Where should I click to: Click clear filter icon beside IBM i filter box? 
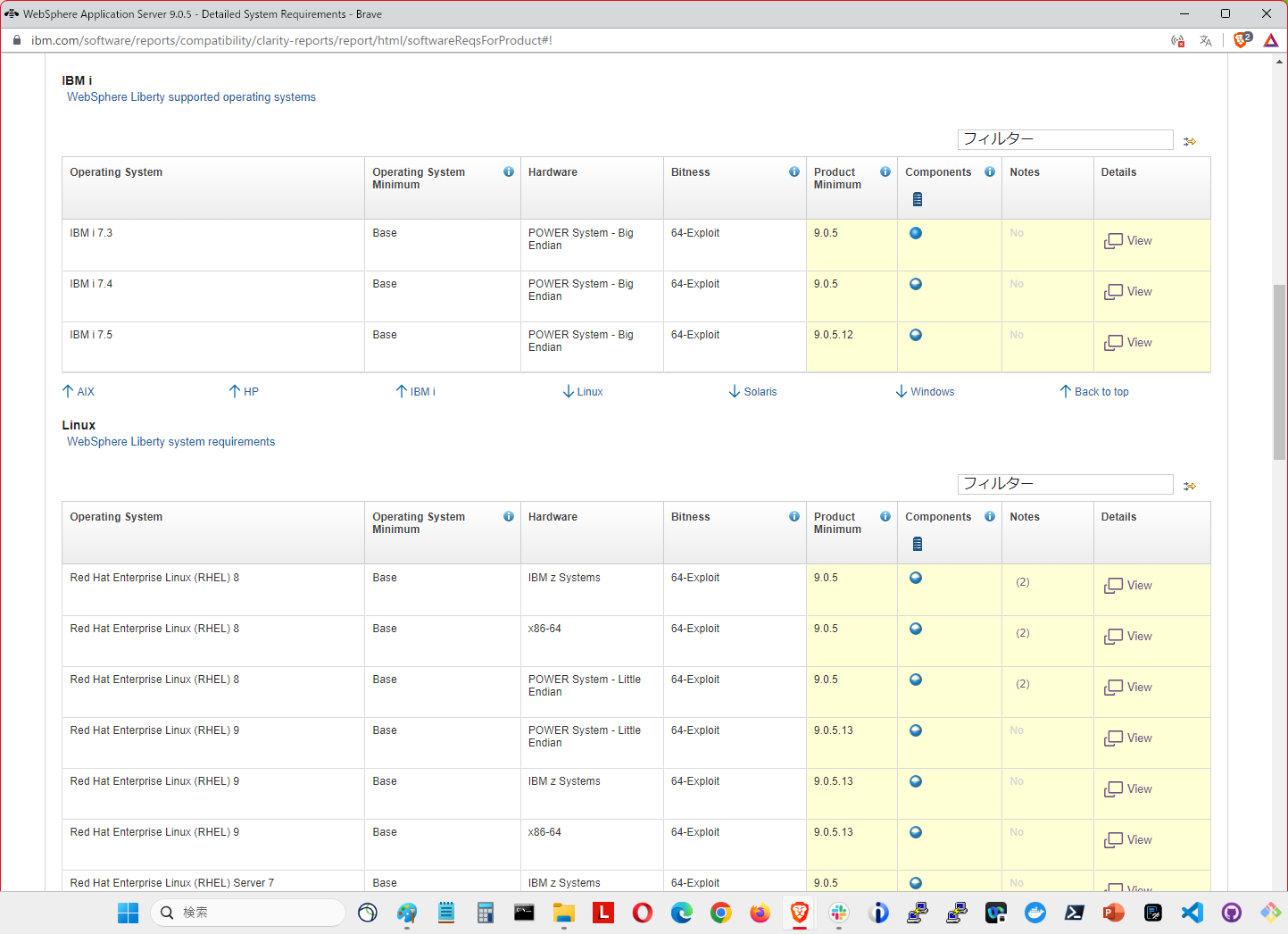[1190, 141]
